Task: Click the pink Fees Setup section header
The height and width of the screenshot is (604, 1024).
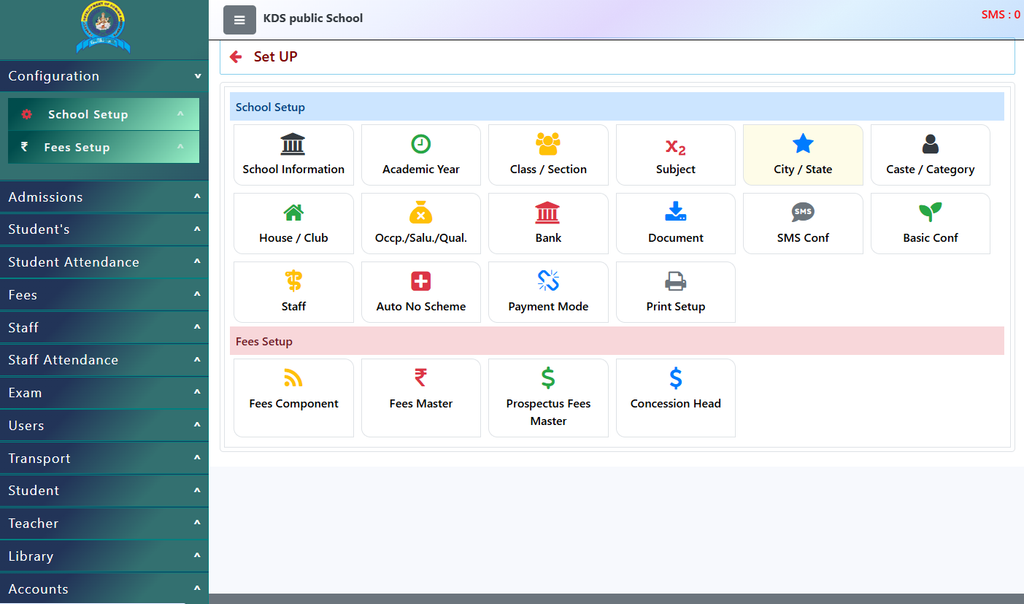Action: coord(616,341)
